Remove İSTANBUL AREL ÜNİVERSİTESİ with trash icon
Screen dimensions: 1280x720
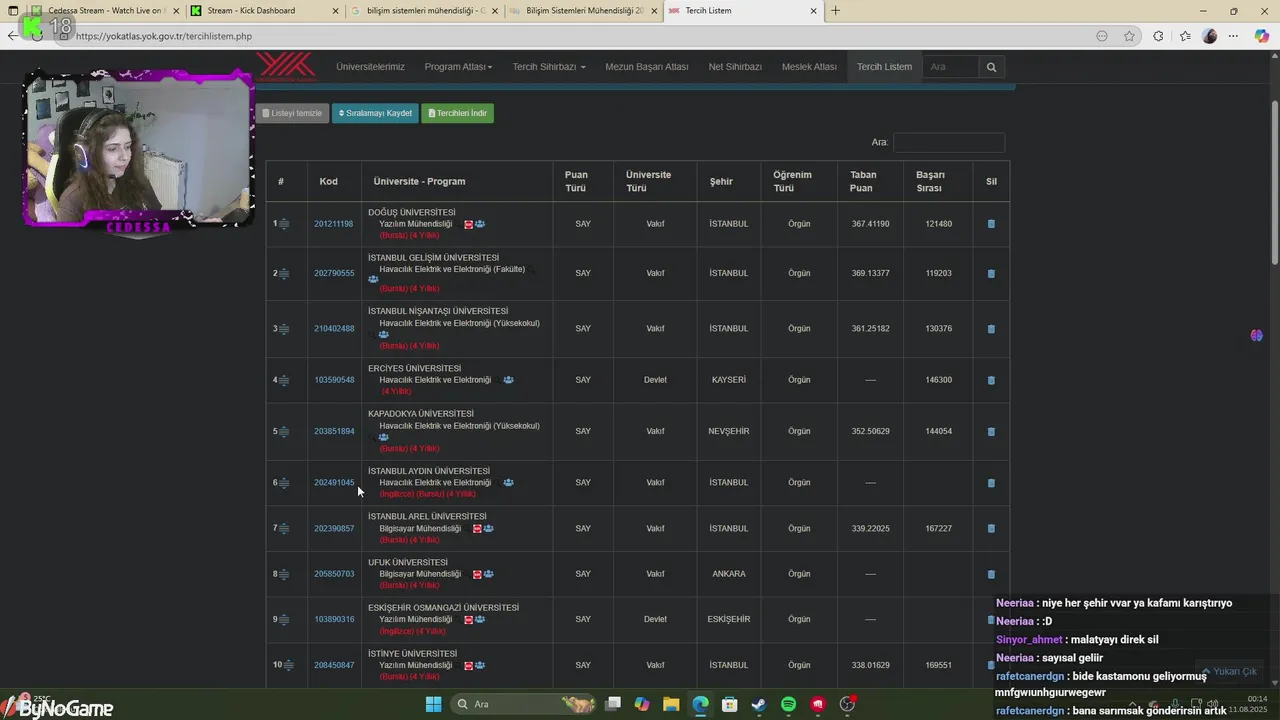tap(991, 529)
